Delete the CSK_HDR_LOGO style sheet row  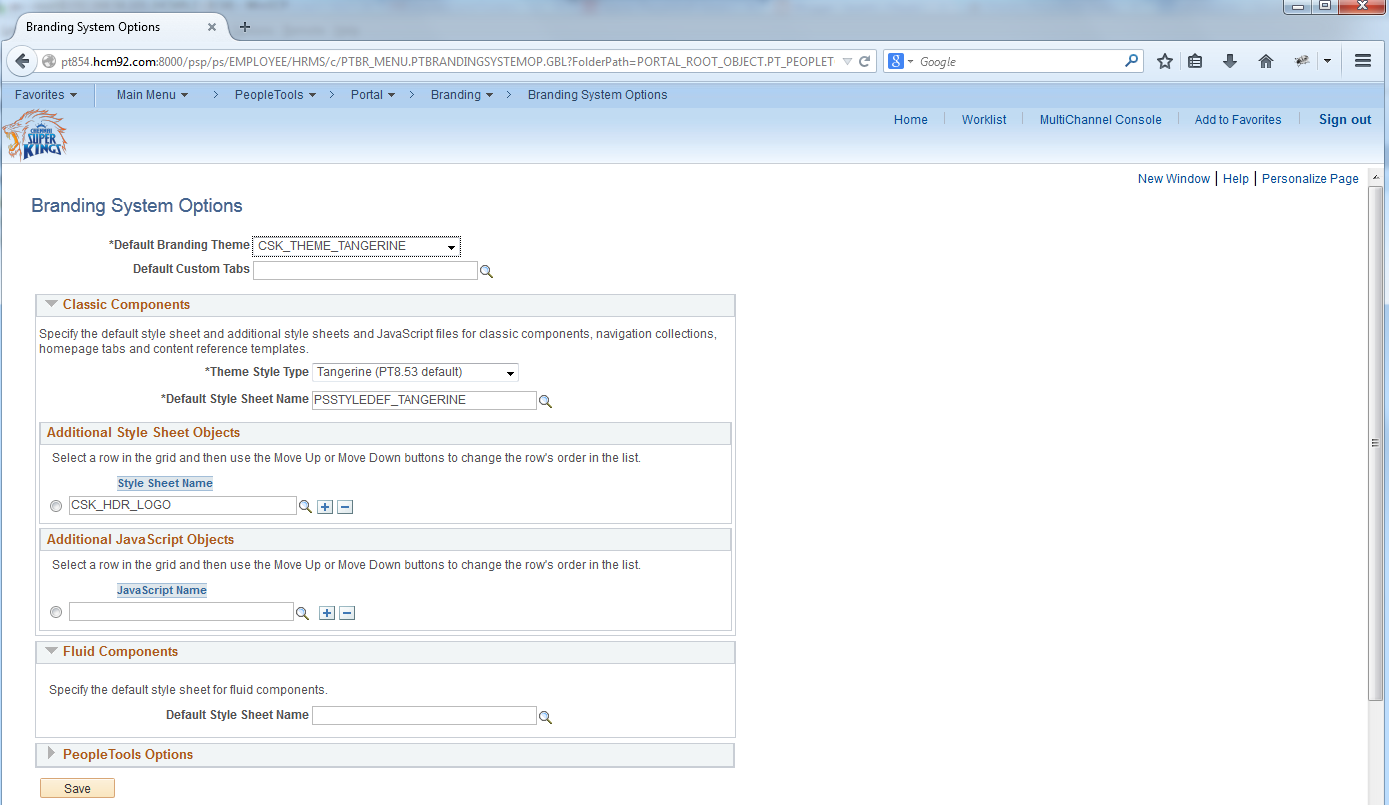[x=345, y=506]
